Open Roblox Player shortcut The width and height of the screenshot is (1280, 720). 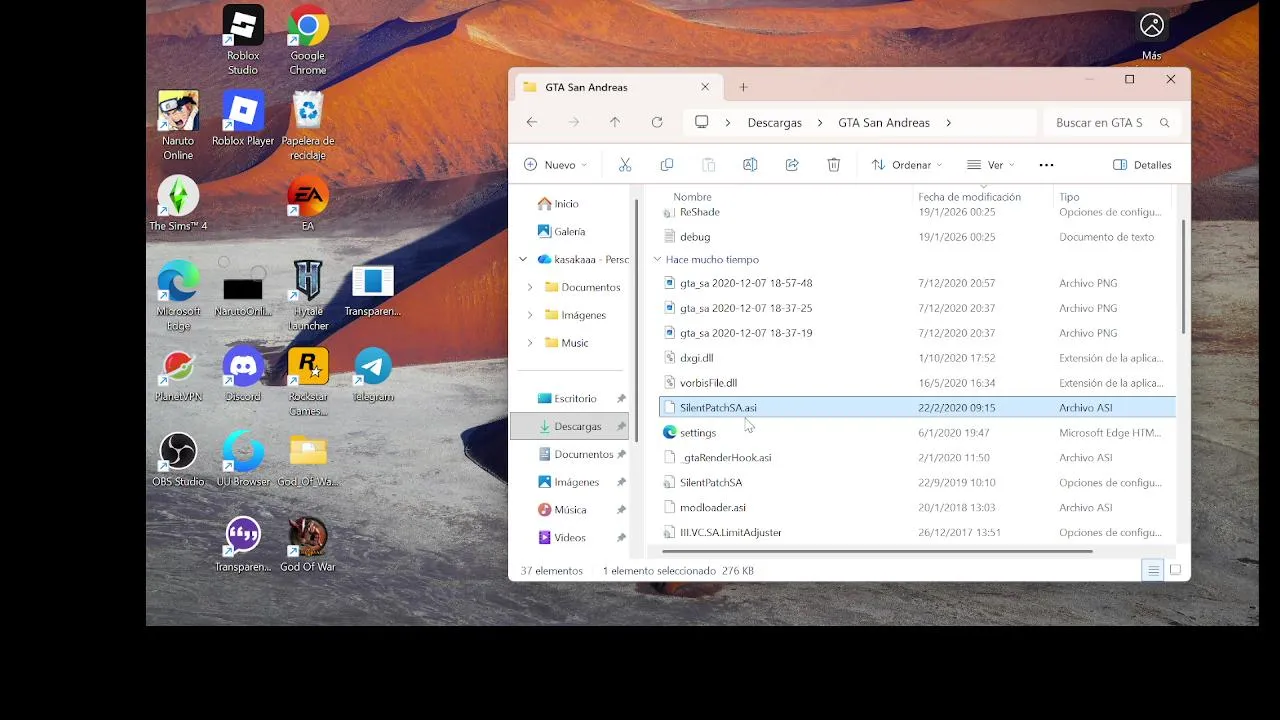[243, 118]
